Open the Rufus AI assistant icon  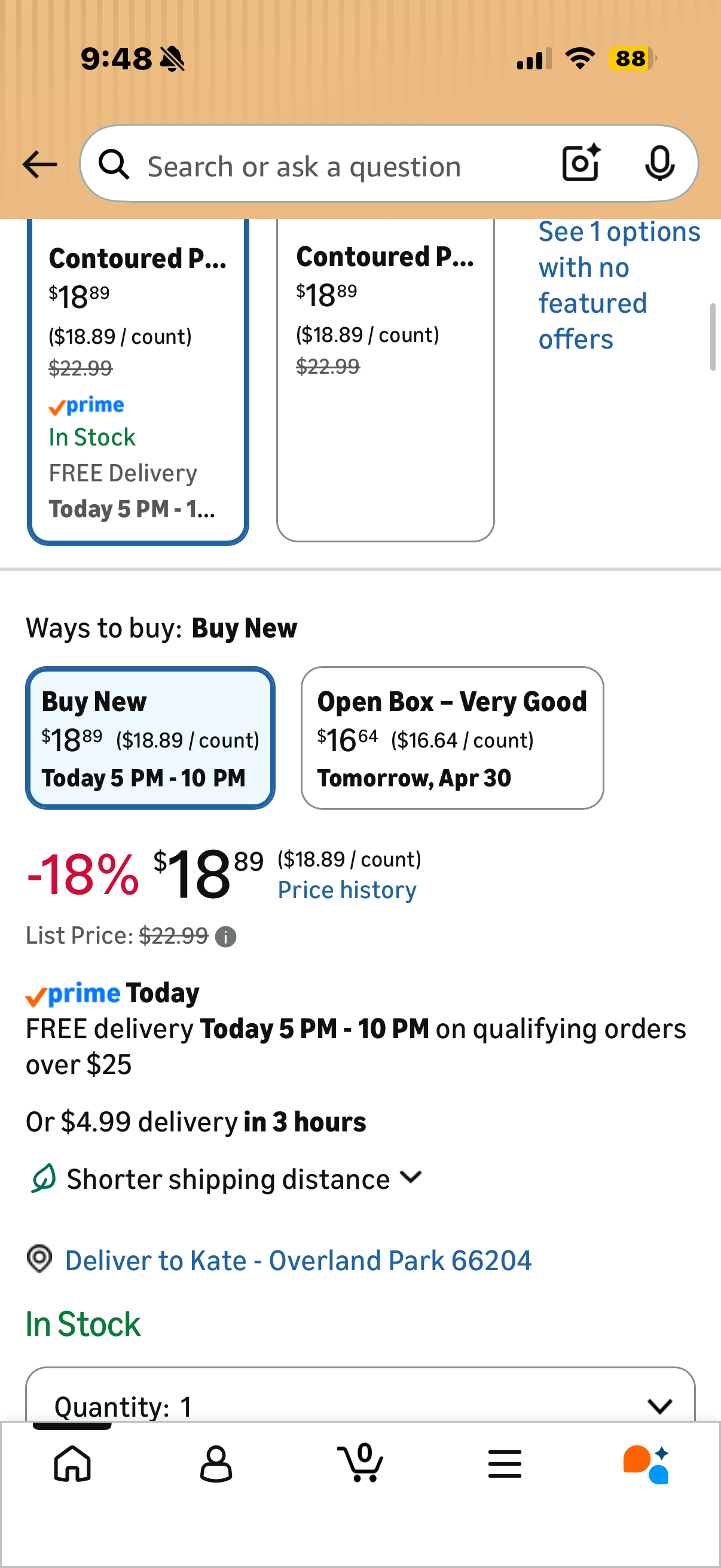click(x=646, y=1464)
